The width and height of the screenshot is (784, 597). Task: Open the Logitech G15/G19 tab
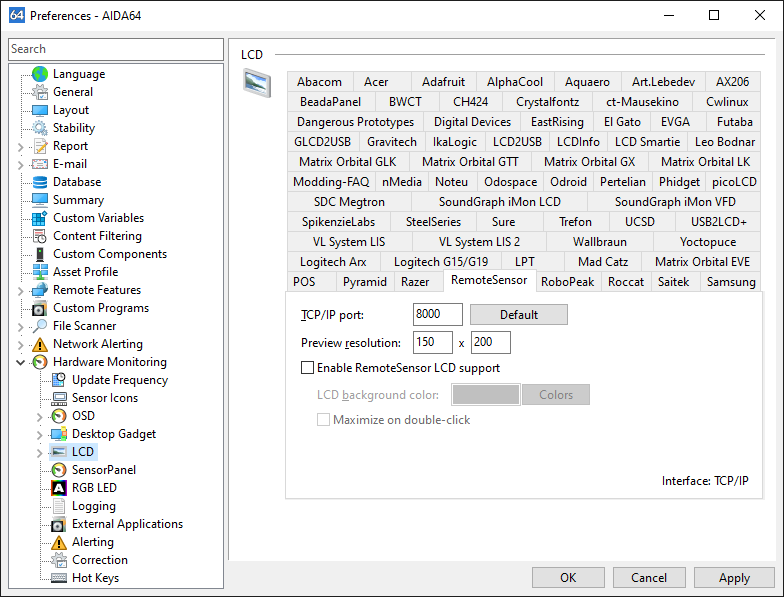pyautogui.click(x=441, y=262)
